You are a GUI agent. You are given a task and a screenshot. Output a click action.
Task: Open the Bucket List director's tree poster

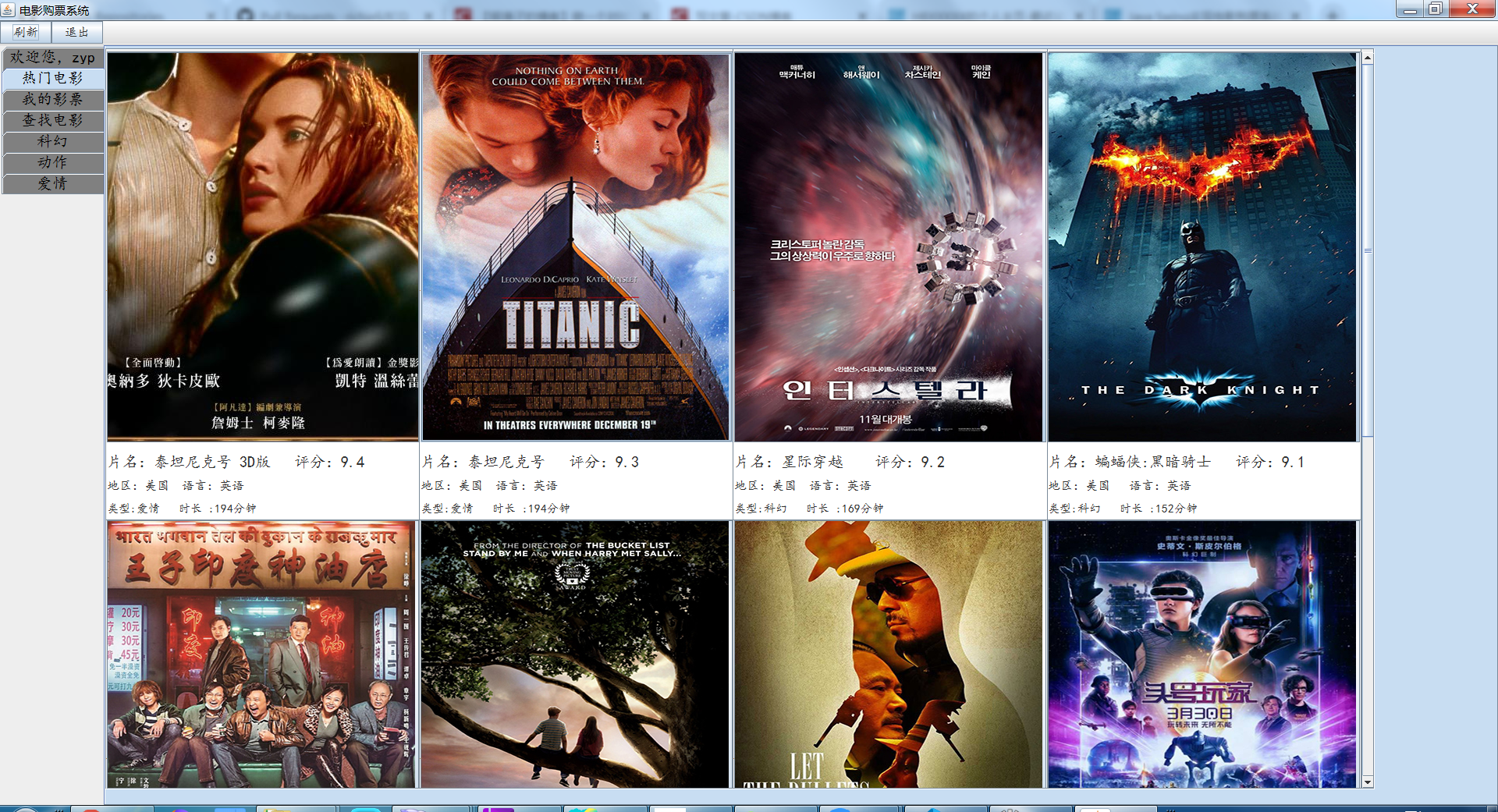click(x=576, y=654)
